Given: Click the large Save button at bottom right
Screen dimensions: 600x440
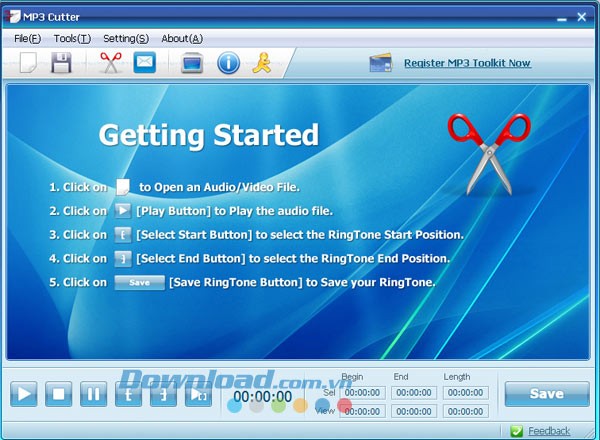Looking at the screenshot, I should 547,394.
